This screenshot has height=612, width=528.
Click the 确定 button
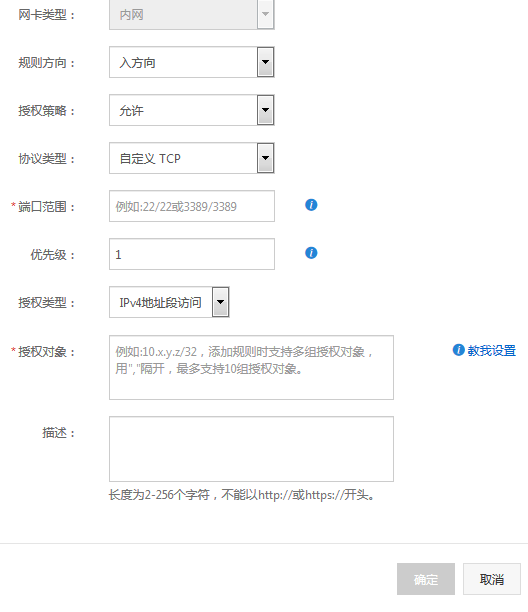[426, 579]
